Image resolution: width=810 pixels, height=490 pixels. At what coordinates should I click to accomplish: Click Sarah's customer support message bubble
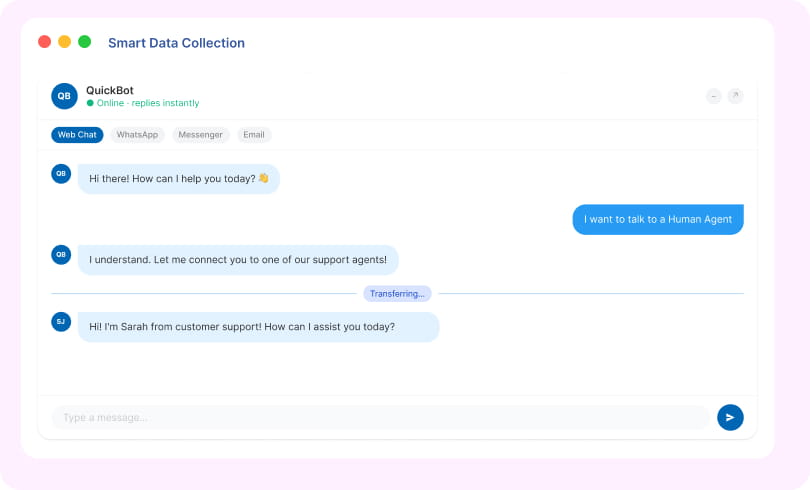[258, 327]
